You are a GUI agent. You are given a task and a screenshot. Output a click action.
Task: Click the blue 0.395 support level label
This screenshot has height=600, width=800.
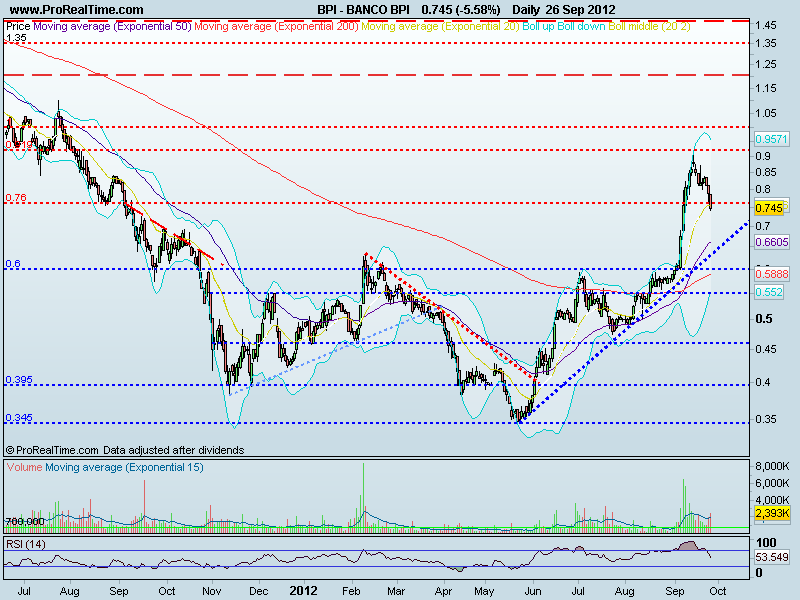tap(18, 380)
